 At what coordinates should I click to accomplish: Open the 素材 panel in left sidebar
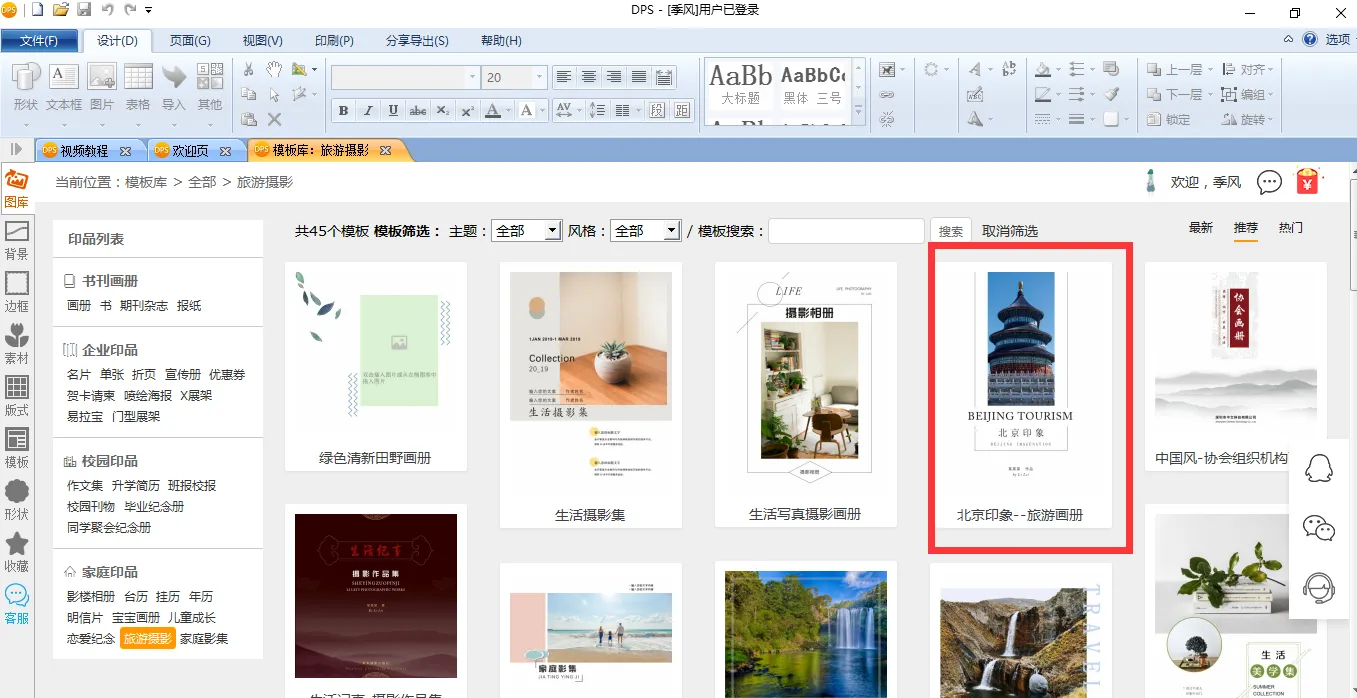coord(17,344)
